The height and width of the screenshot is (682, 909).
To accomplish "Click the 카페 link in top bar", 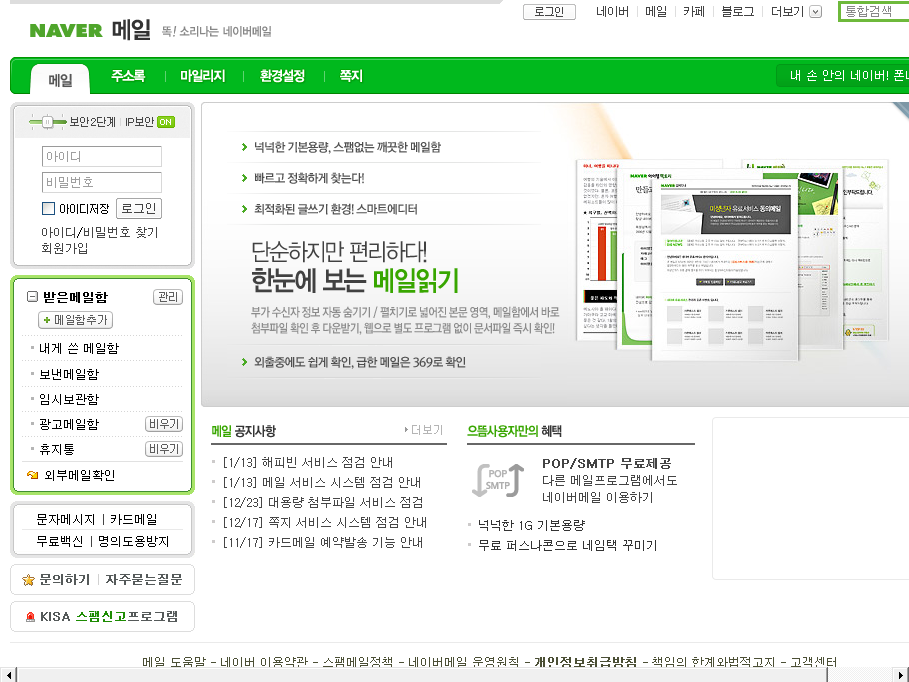I will tap(693, 12).
